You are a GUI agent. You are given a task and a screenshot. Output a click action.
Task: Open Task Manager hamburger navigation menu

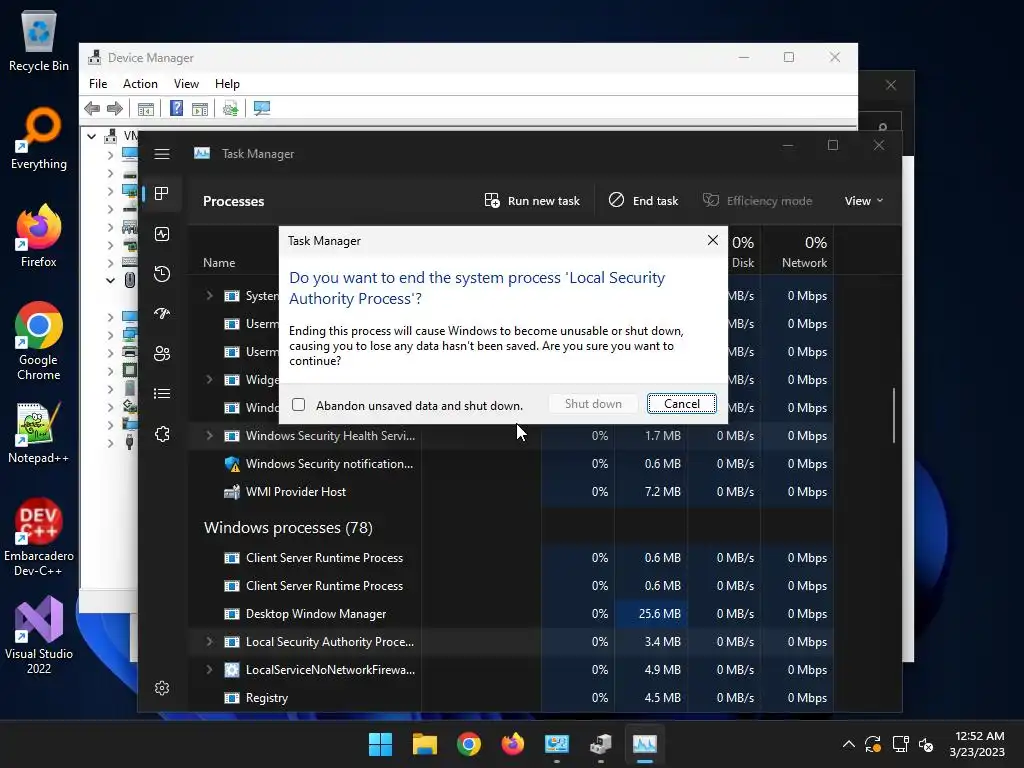(161, 154)
